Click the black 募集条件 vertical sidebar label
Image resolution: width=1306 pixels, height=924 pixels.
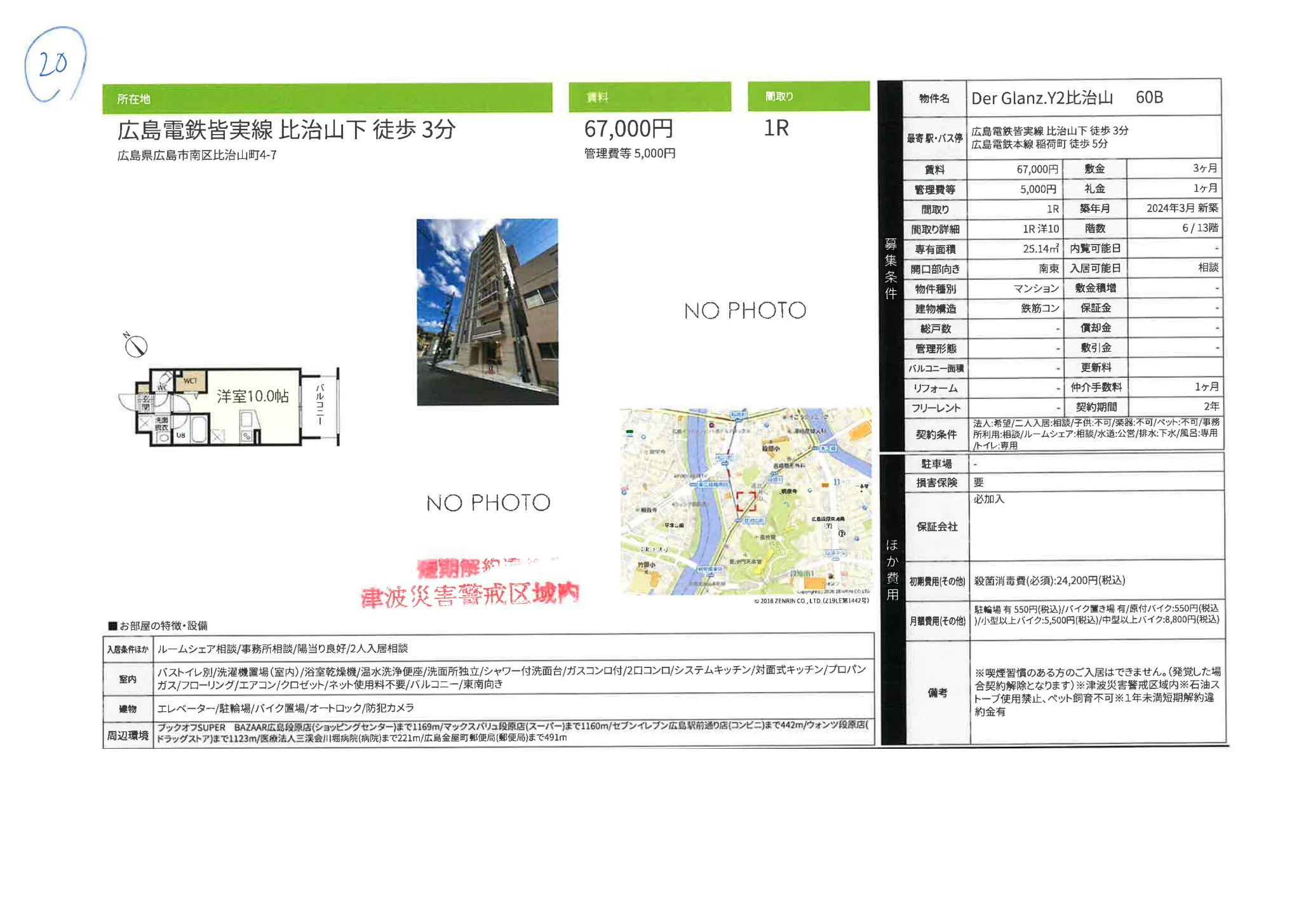click(891, 268)
